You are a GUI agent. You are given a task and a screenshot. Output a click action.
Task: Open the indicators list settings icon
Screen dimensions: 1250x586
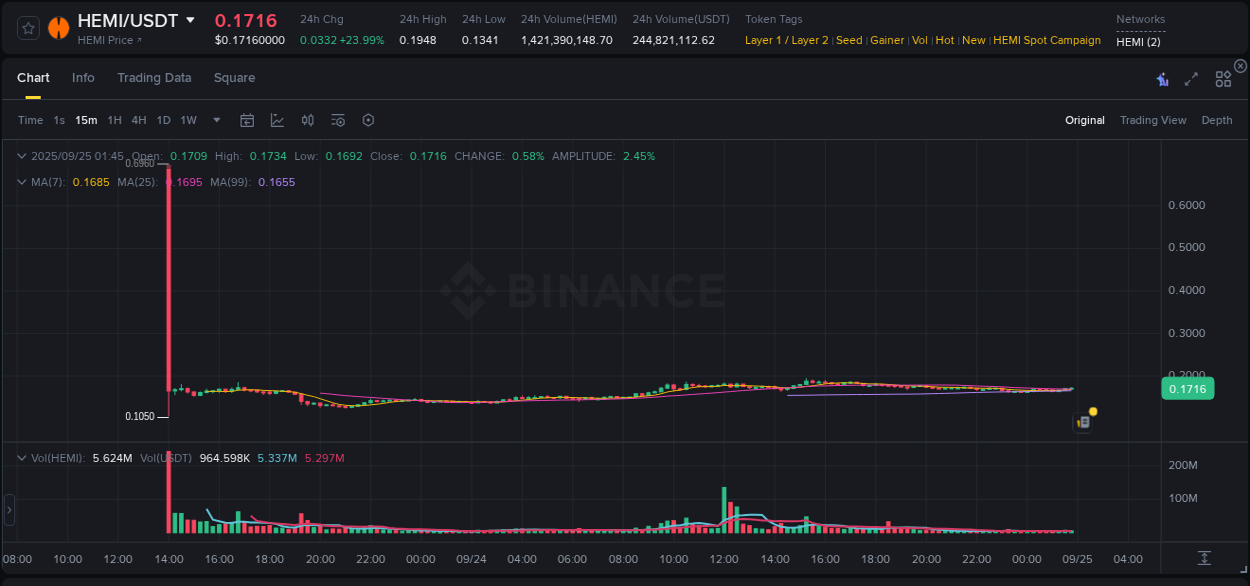tap(337, 120)
